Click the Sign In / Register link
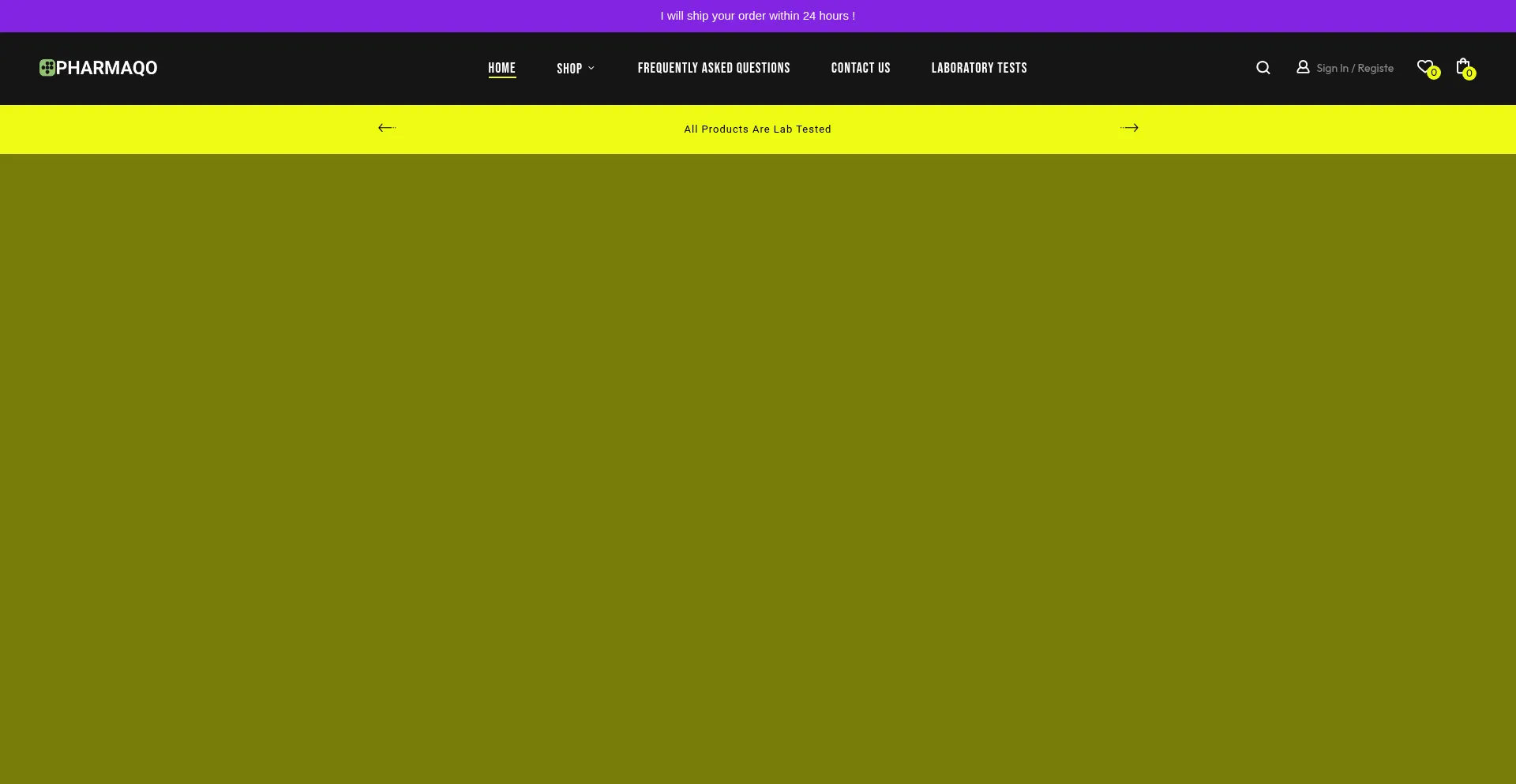This screenshot has height=784, width=1516. tap(1355, 68)
